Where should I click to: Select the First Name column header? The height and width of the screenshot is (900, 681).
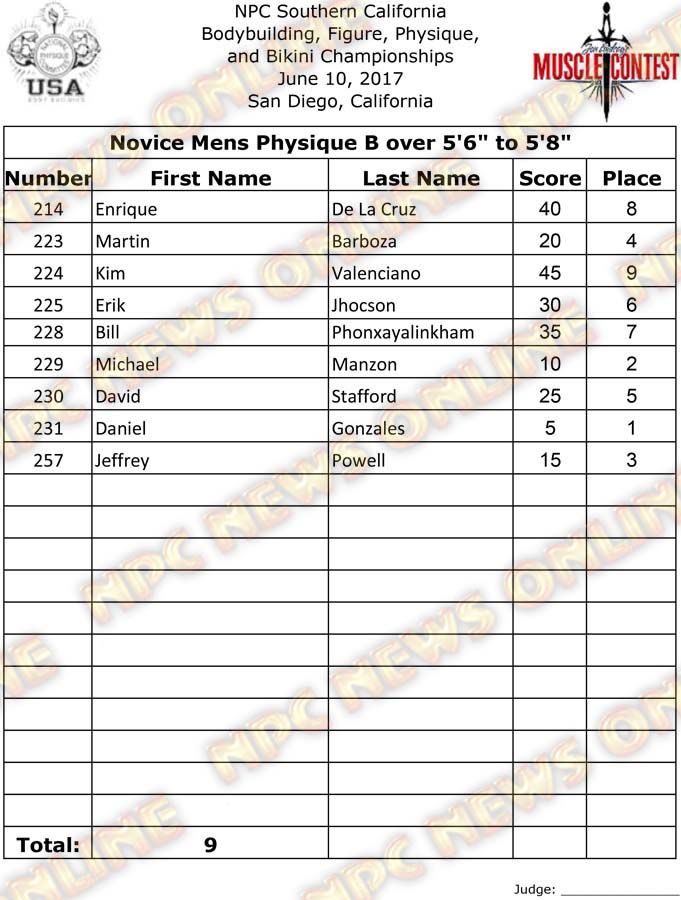(210, 178)
